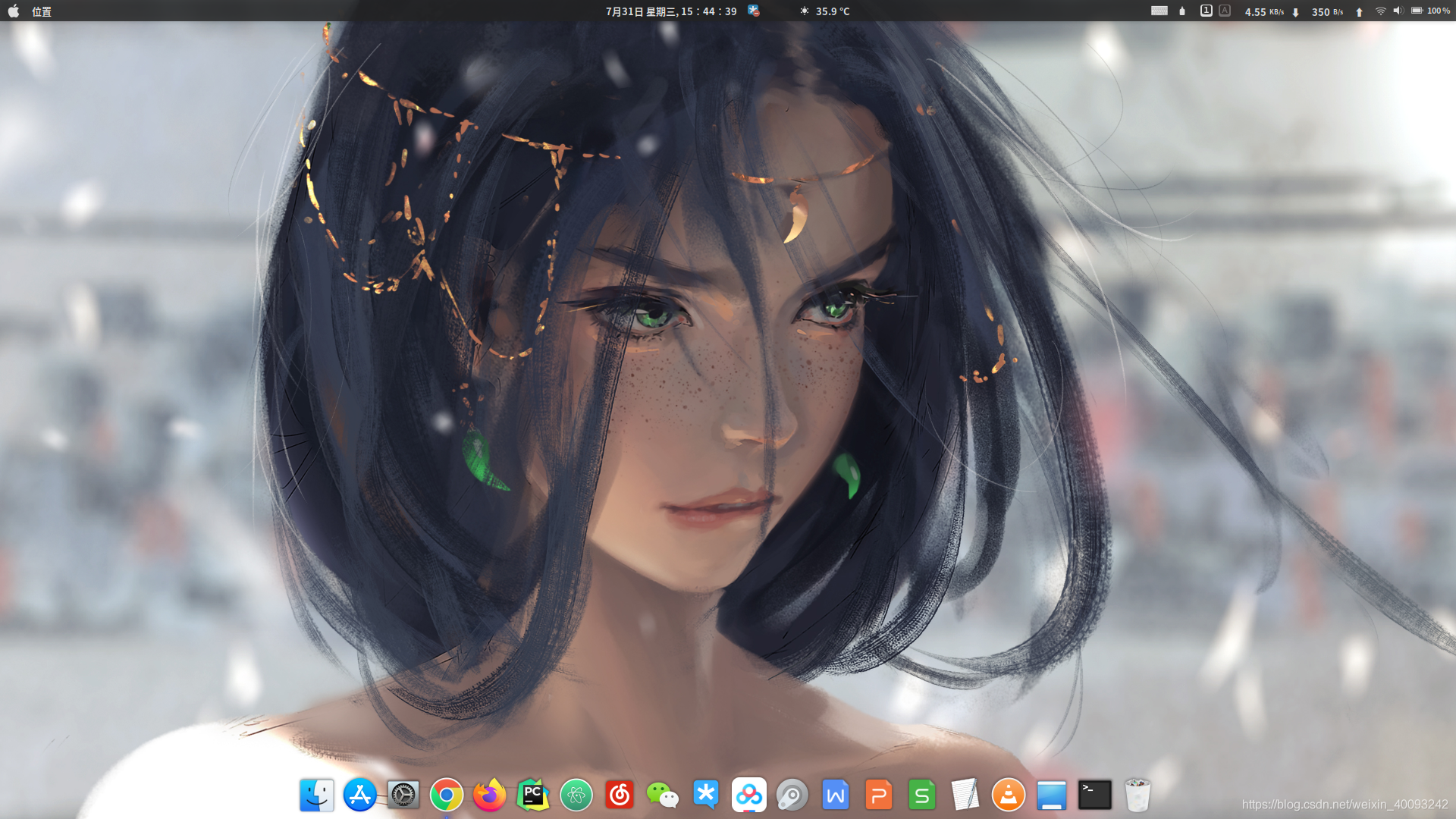Launch the Terminal from the dock
1456x819 pixels.
click(1095, 795)
